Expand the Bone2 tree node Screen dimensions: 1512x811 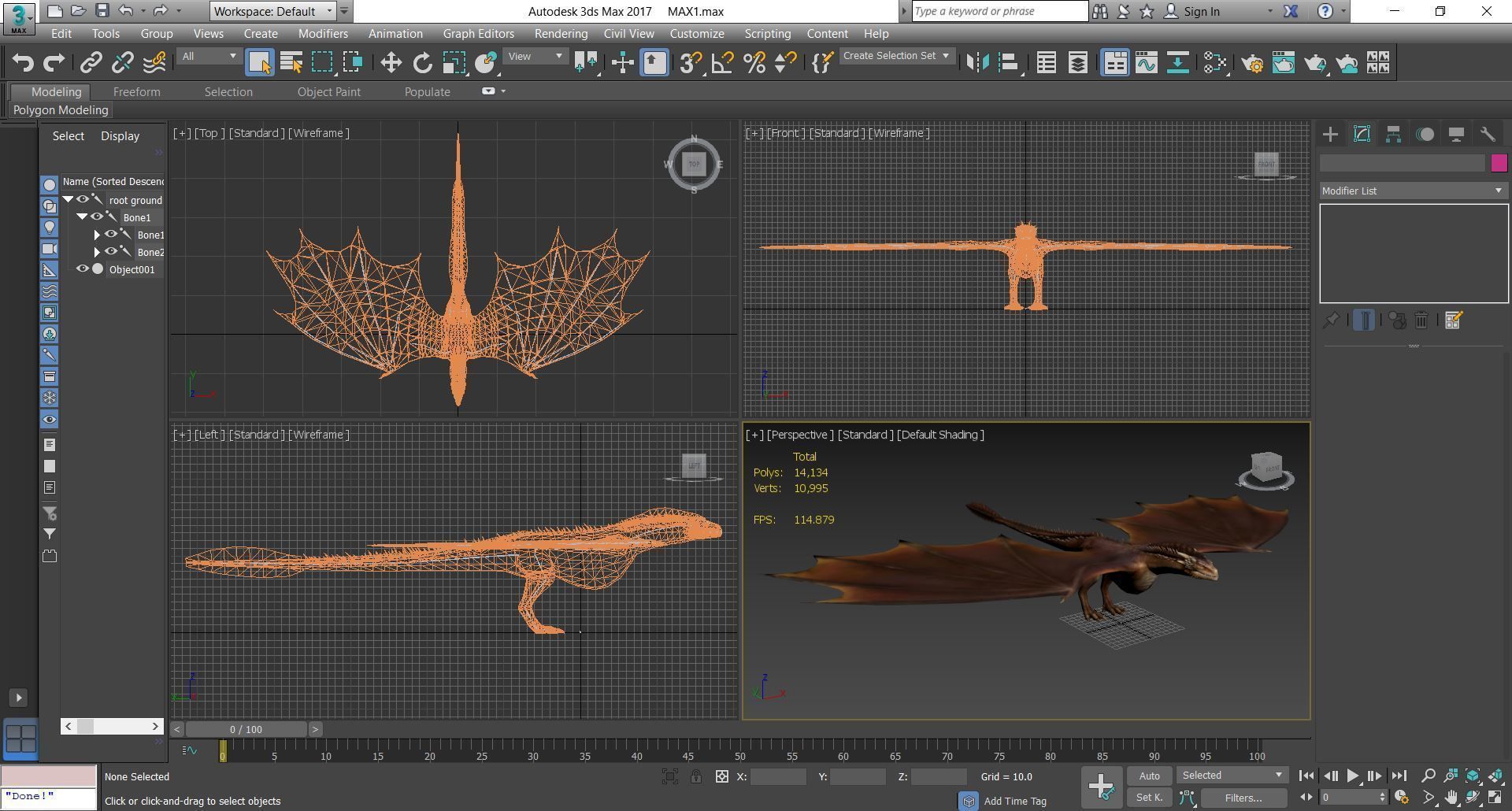(x=97, y=252)
